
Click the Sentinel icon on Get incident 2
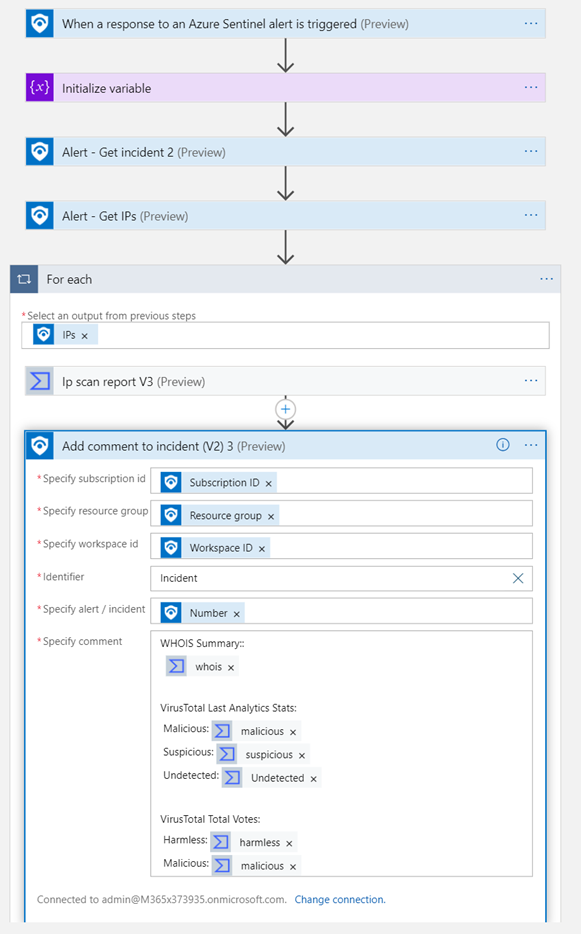coord(40,152)
